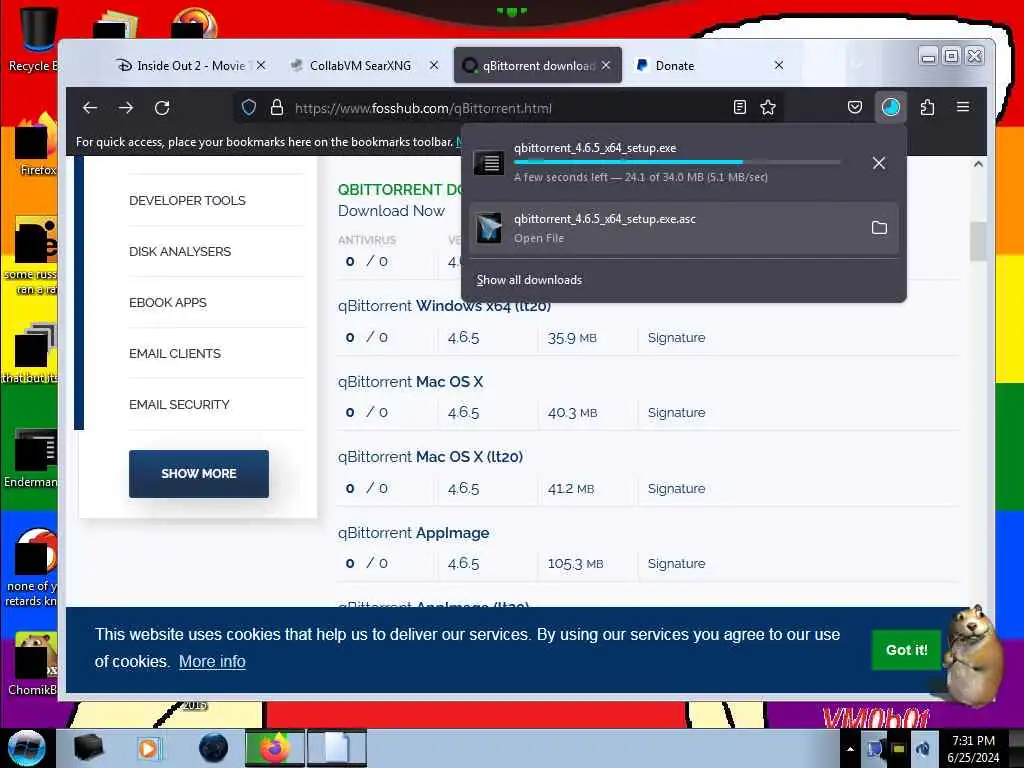Open the list all tabs dropdown arrow
1024x768 pixels.
click(857, 65)
